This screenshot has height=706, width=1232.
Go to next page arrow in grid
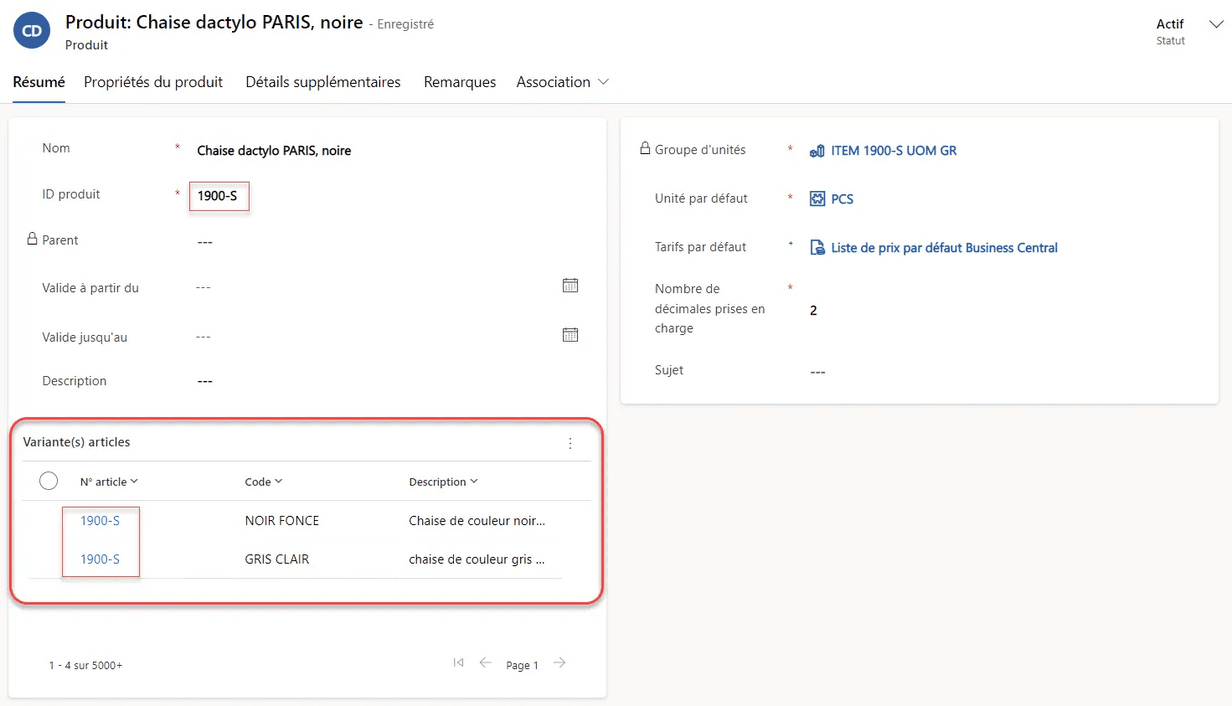click(x=560, y=663)
